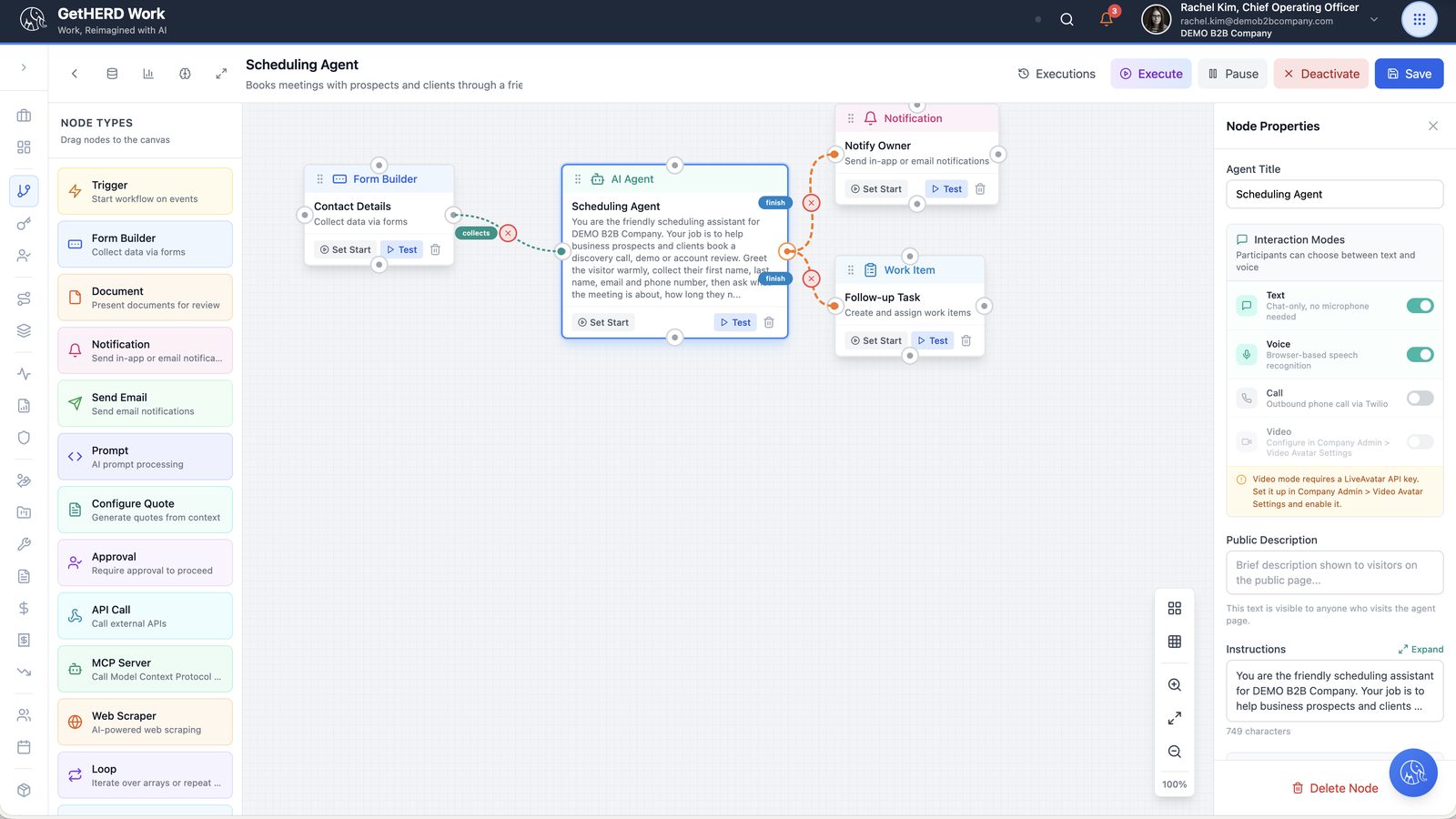
Task: Click the Execute button
Action: coord(1151,74)
